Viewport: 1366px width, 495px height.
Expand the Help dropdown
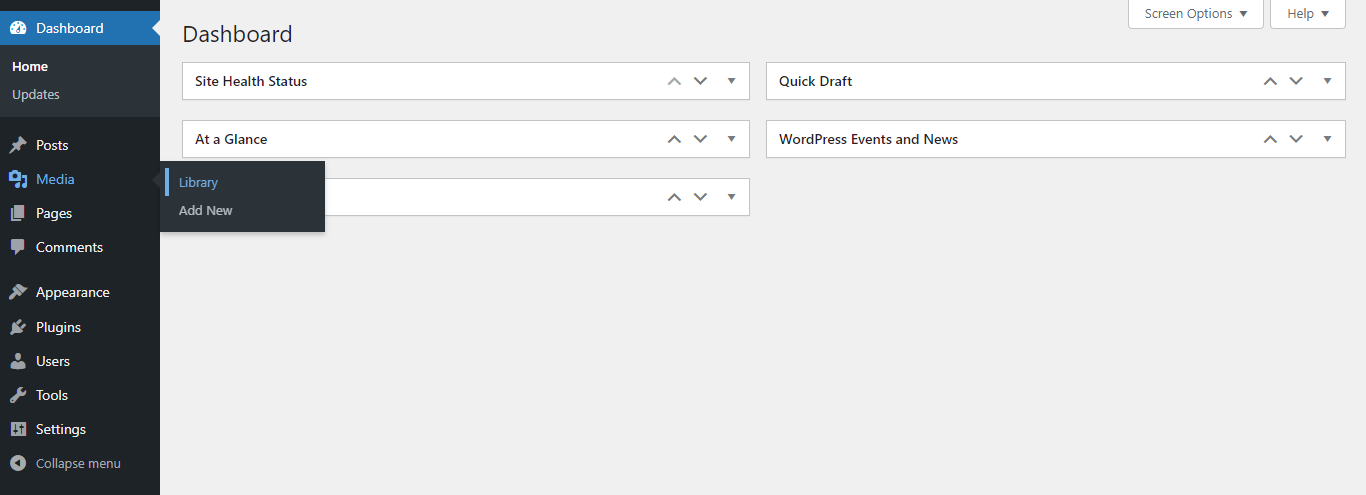tap(1307, 14)
